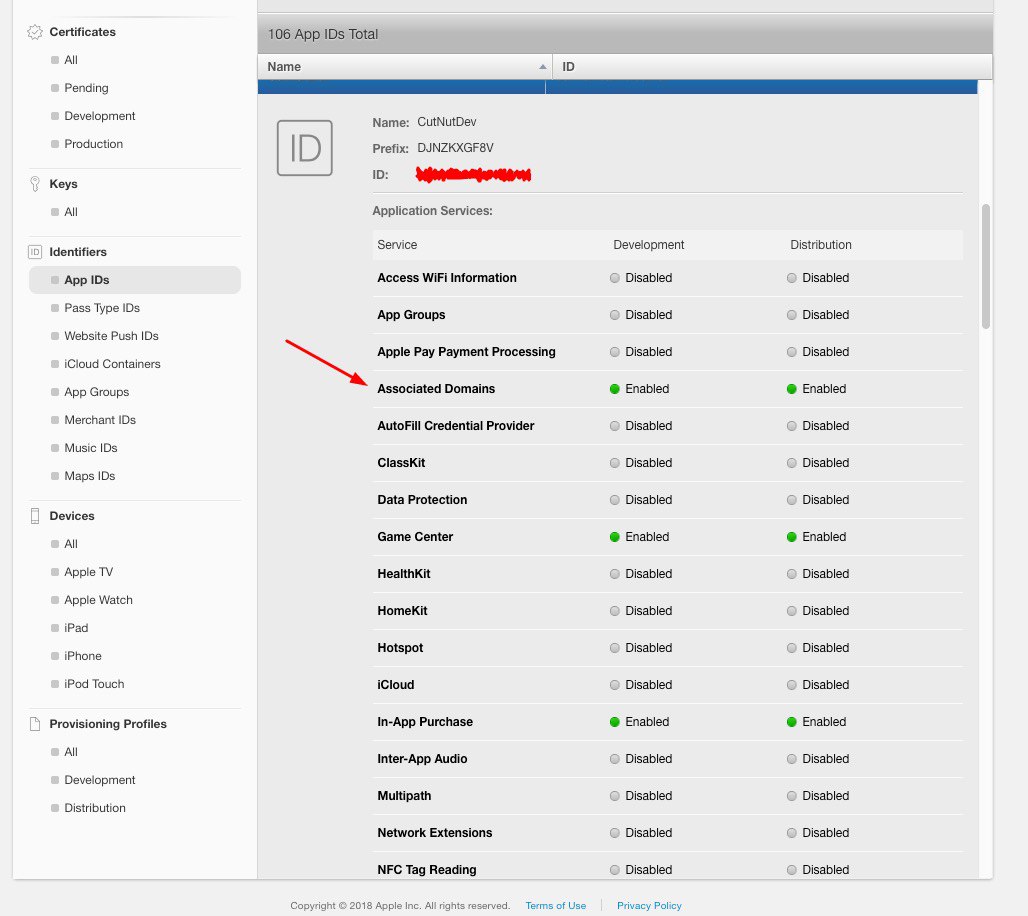Show Distribution provisioning profiles

[95, 808]
